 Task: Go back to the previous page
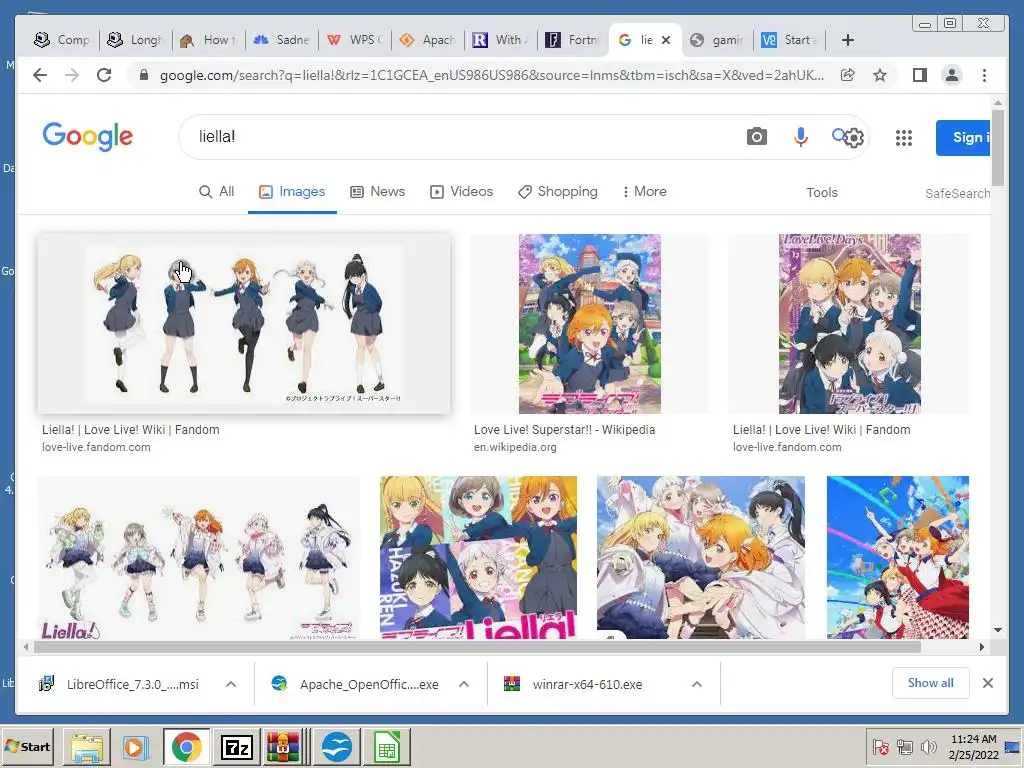pos(40,75)
